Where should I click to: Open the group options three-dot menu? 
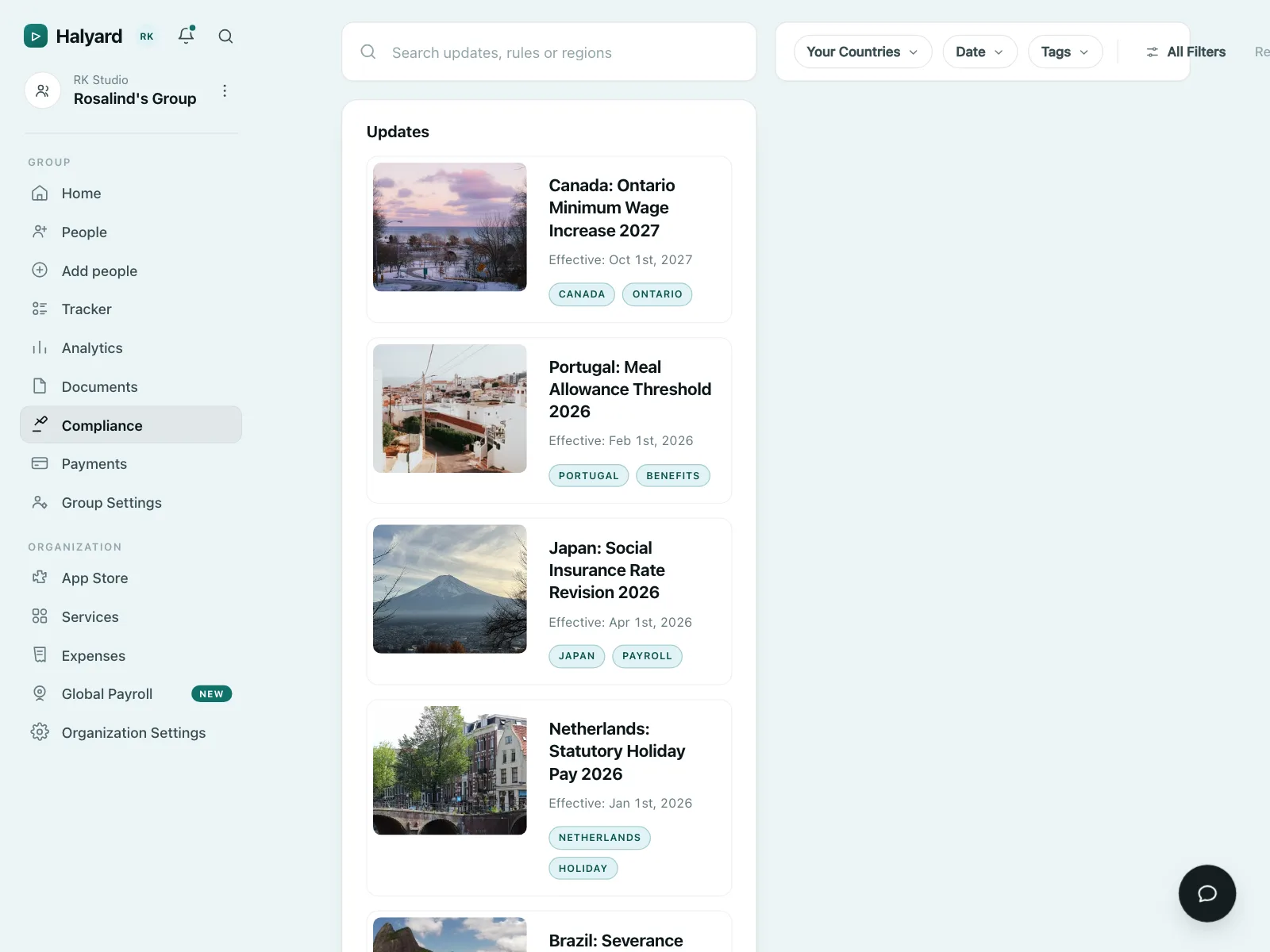pos(225,90)
